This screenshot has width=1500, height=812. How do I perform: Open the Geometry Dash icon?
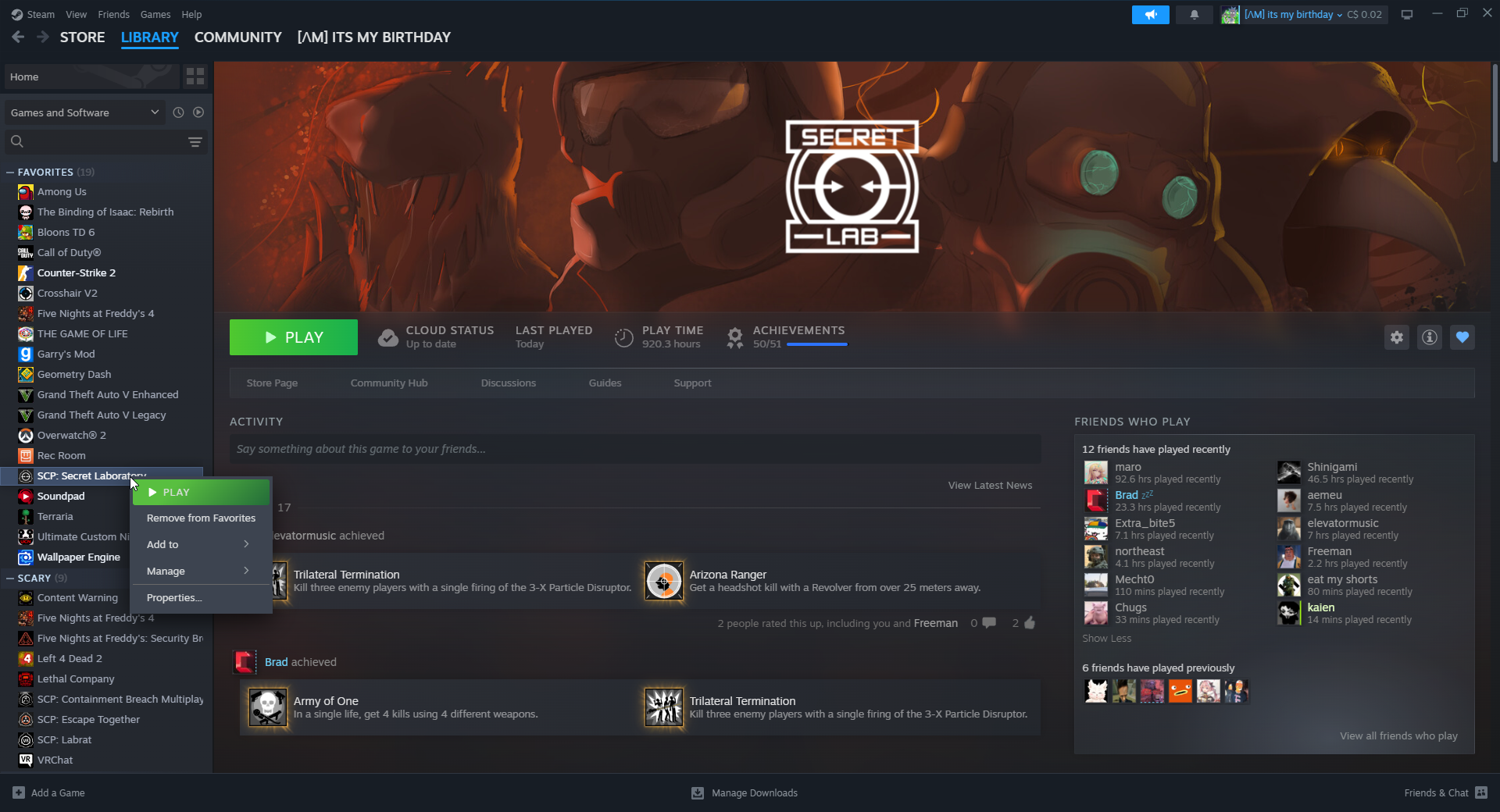(x=26, y=375)
